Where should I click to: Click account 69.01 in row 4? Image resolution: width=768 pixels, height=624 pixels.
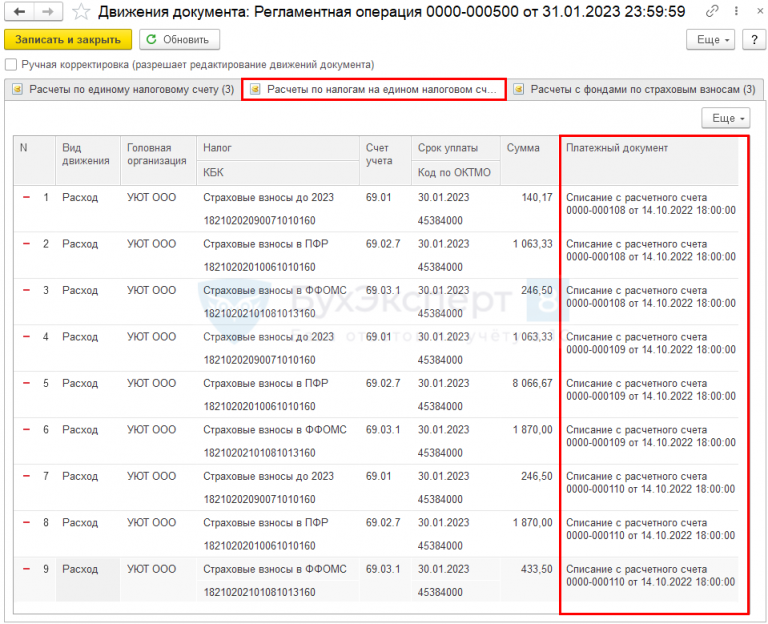(378, 337)
